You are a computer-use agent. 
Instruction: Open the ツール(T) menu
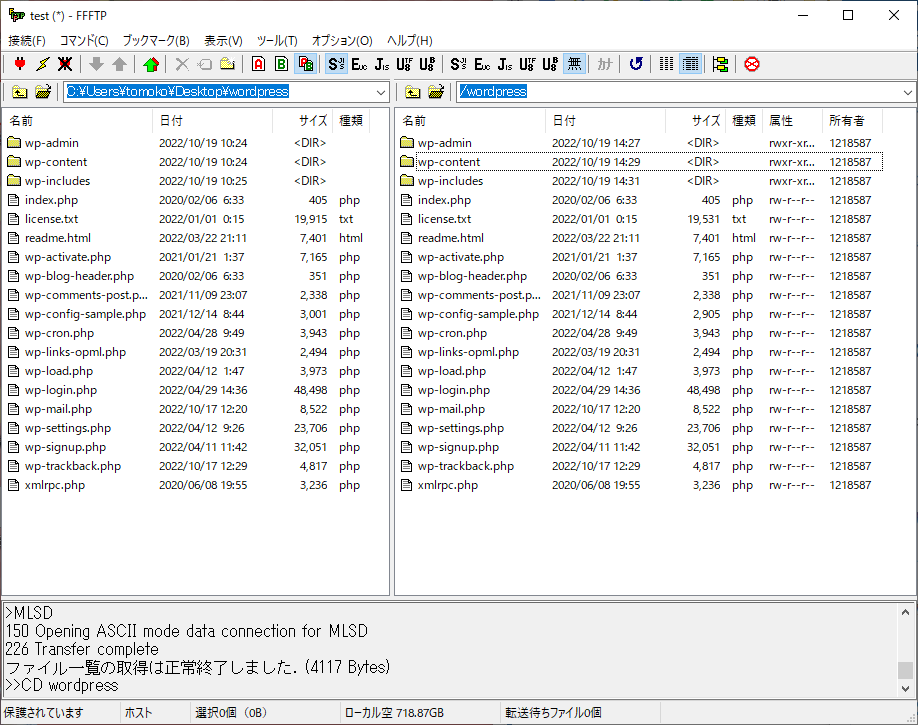(277, 40)
